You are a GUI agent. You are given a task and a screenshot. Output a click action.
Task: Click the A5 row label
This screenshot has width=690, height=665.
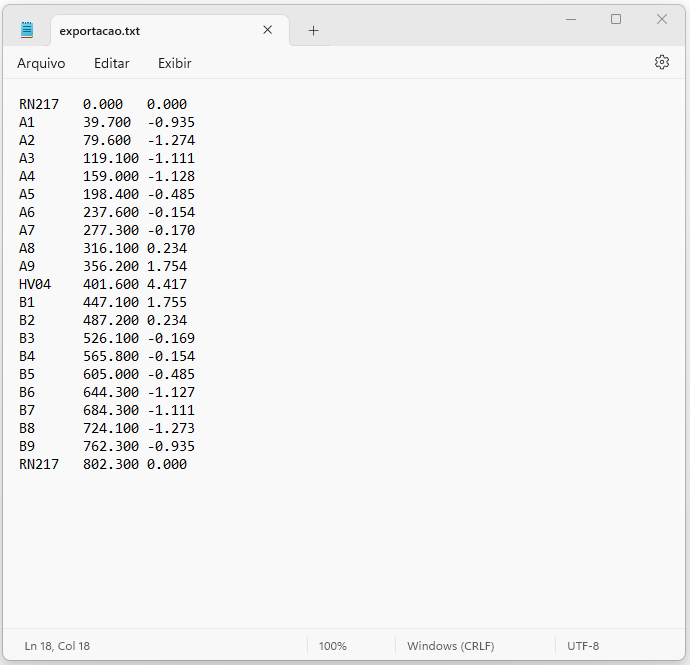[x=27, y=195]
